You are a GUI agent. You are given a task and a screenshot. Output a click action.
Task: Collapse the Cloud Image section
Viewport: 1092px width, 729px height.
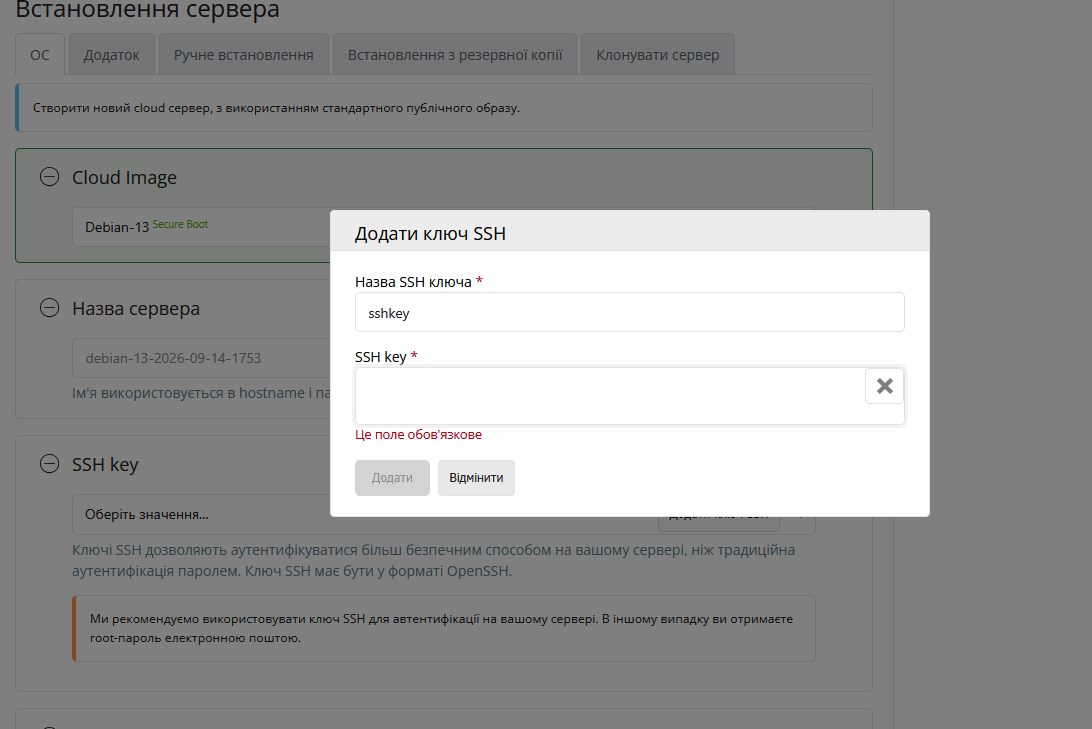(49, 177)
